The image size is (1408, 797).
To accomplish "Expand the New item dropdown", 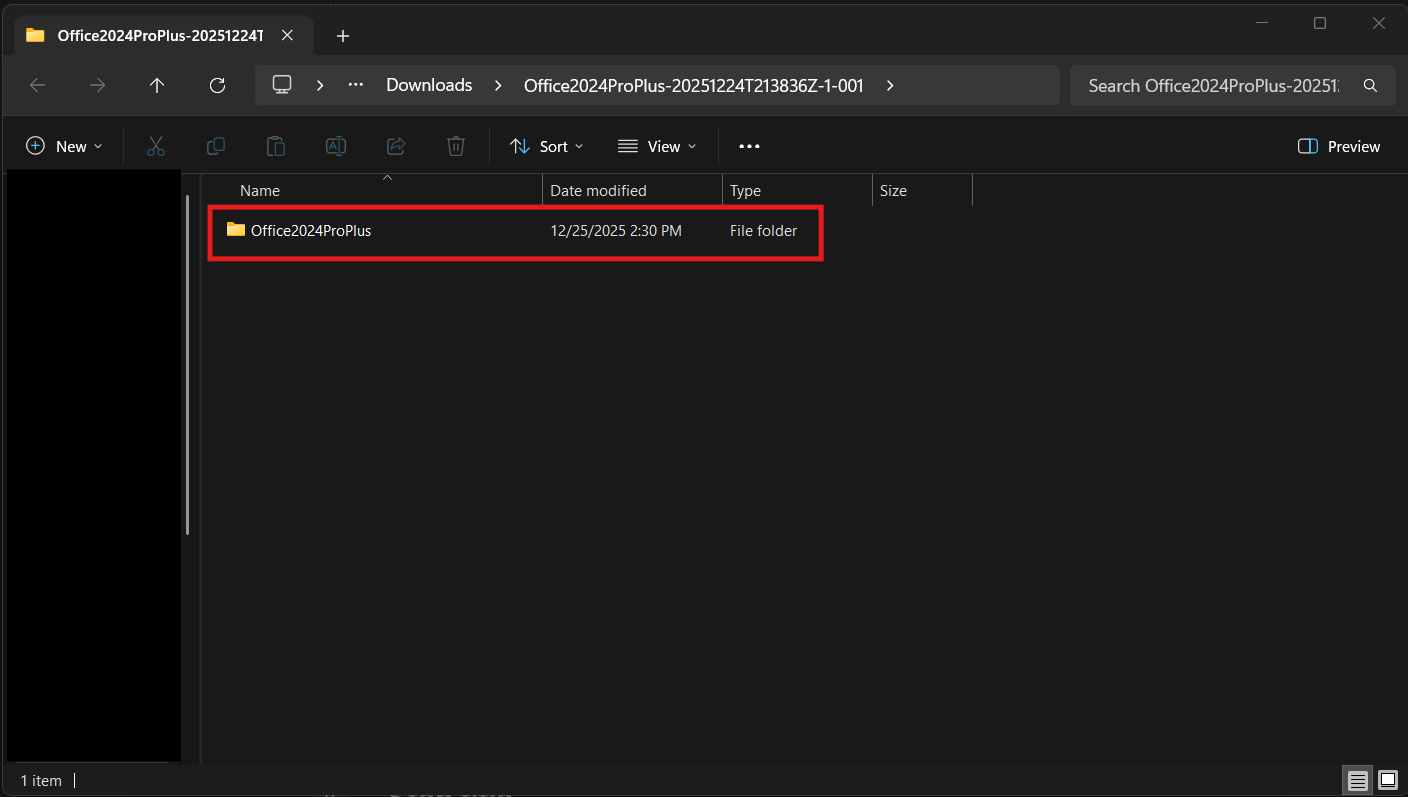I will point(64,146).
